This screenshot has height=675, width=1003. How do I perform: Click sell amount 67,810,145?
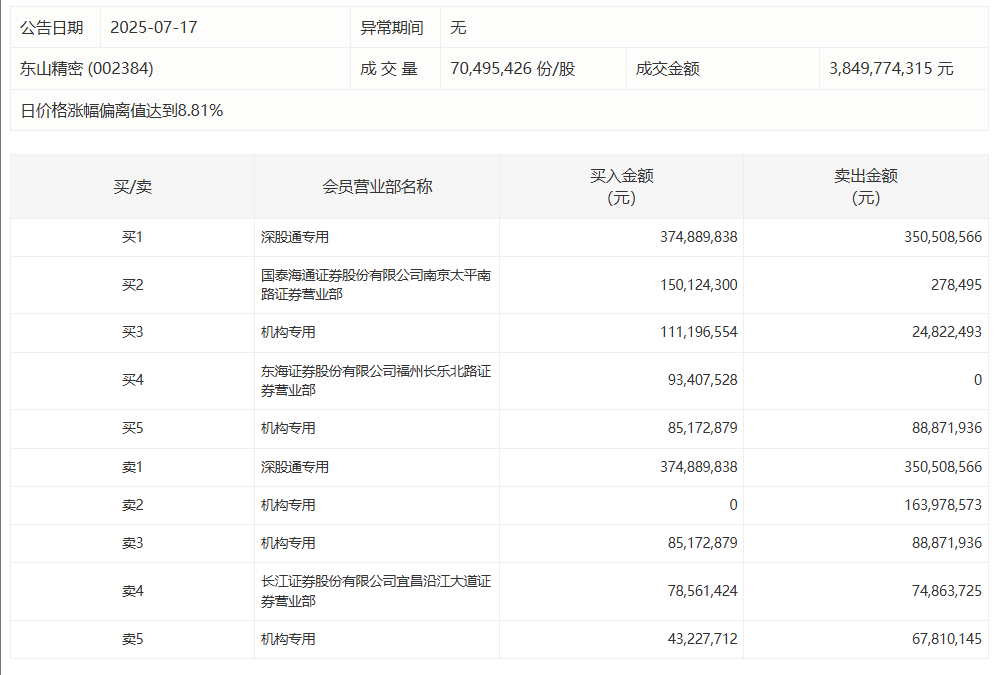(947, 639)
